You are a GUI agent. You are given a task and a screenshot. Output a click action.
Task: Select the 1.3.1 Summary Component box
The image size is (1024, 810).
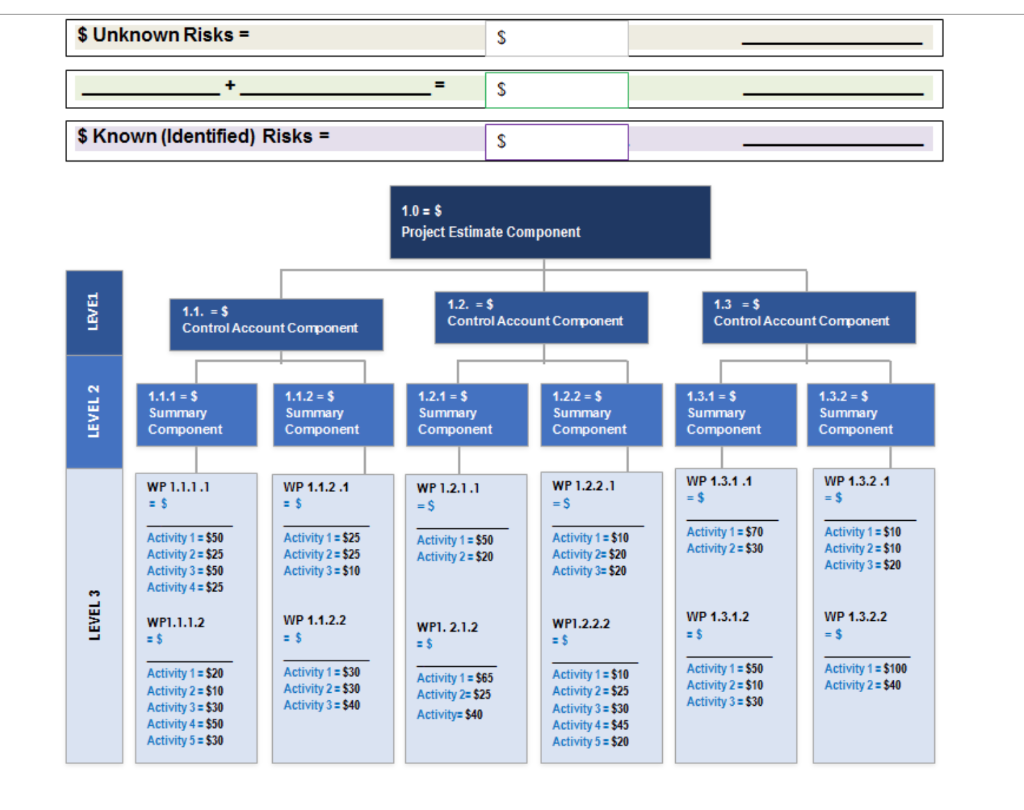(735, 415)
